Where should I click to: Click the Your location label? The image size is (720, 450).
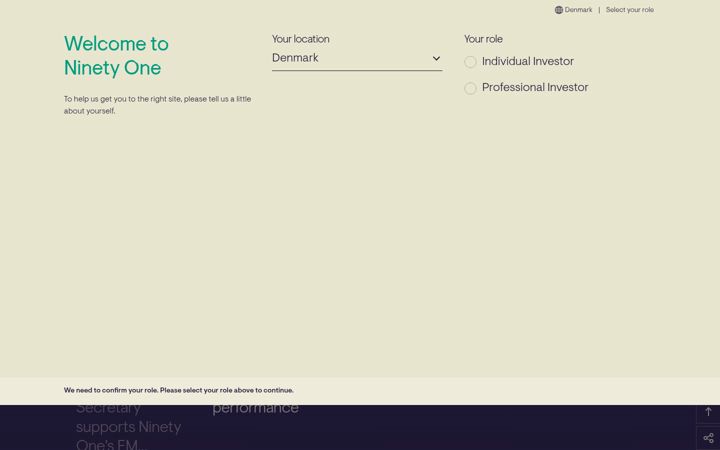tap(300, 39)
